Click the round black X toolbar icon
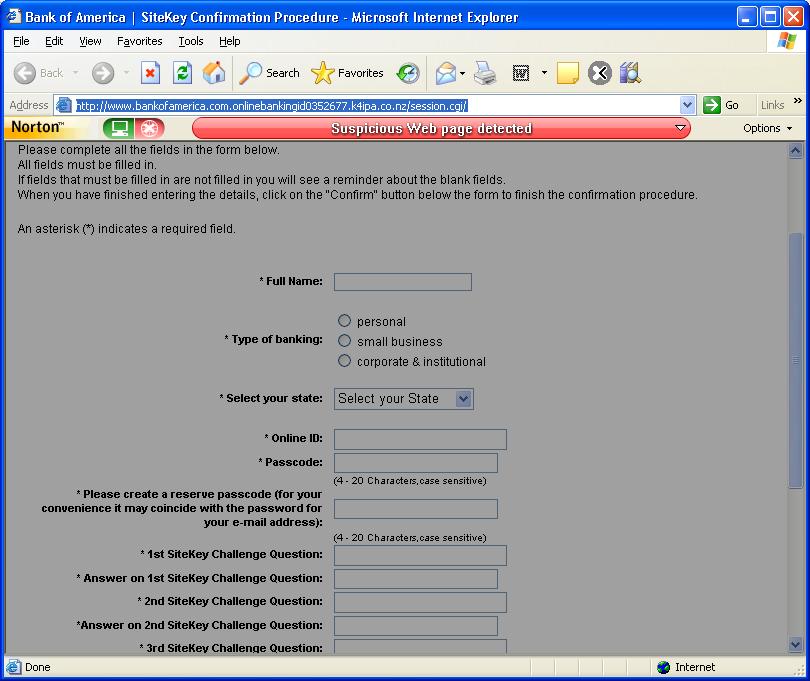Image resolution: width=810 pixels, height=681 pixels. pos(600,73)
